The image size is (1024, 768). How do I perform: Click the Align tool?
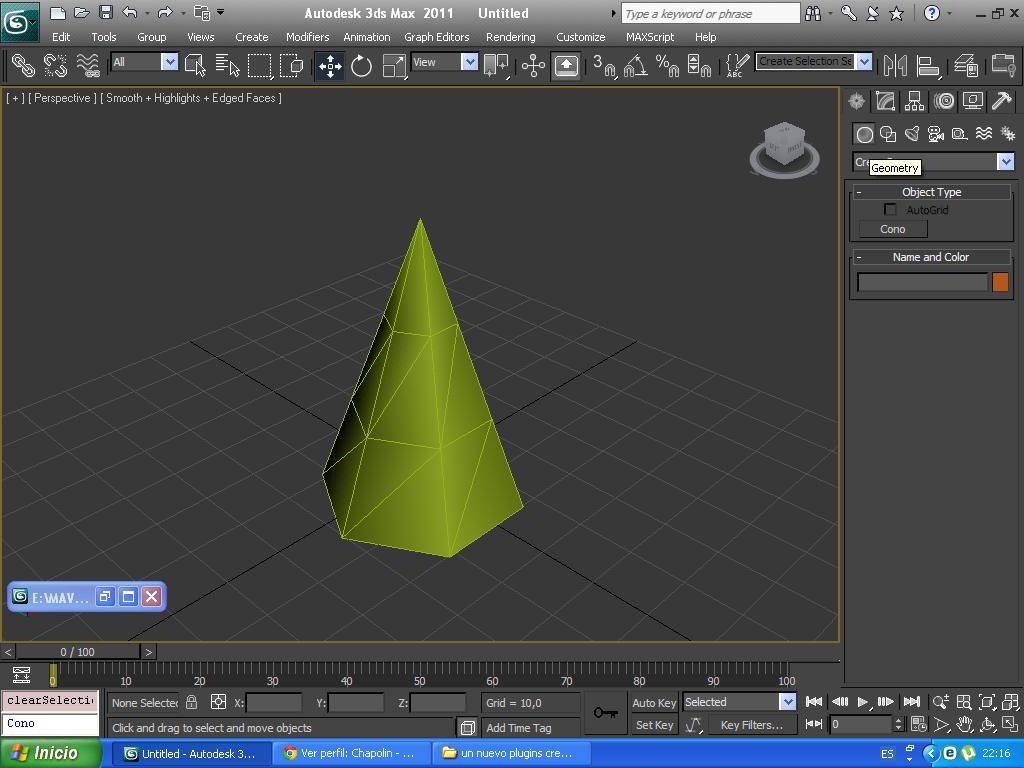coord(927,65)
